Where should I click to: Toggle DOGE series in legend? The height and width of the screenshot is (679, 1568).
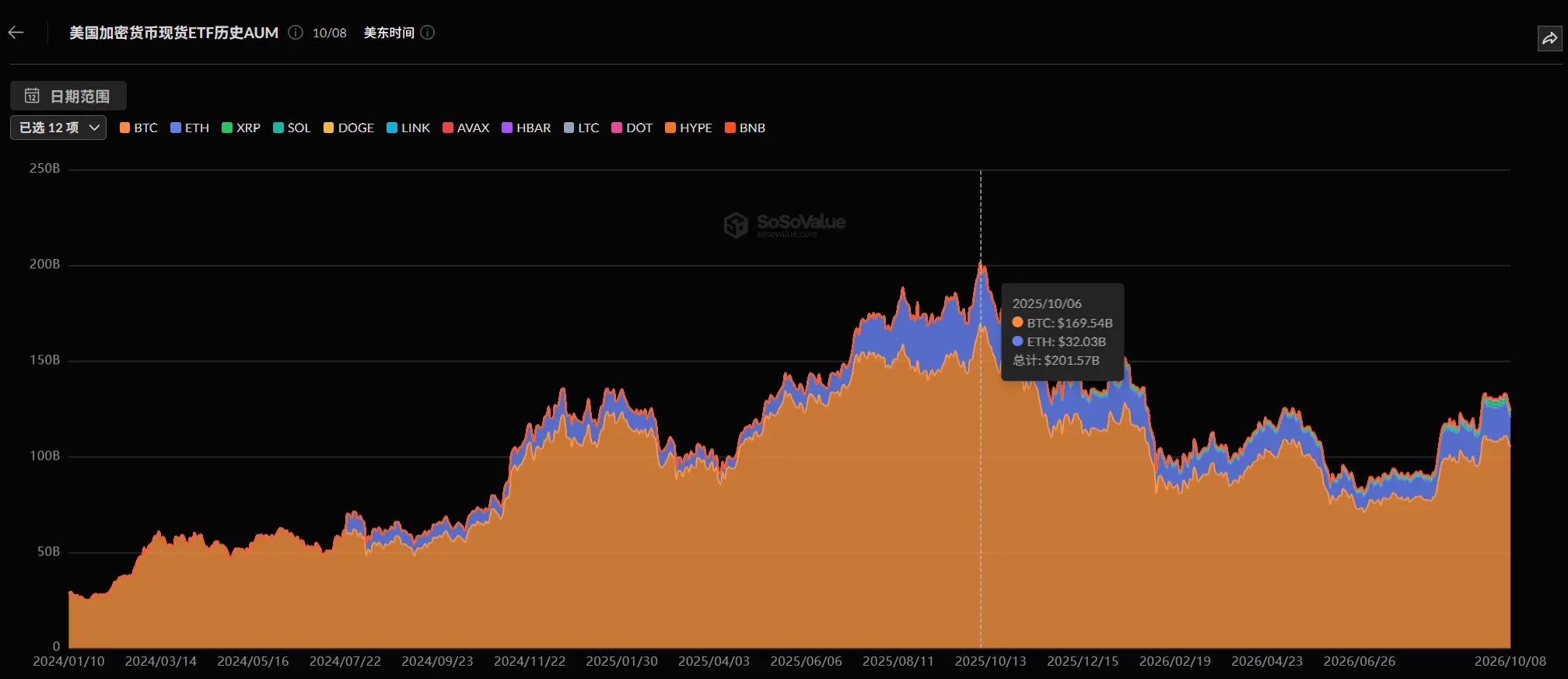point(348,128)
